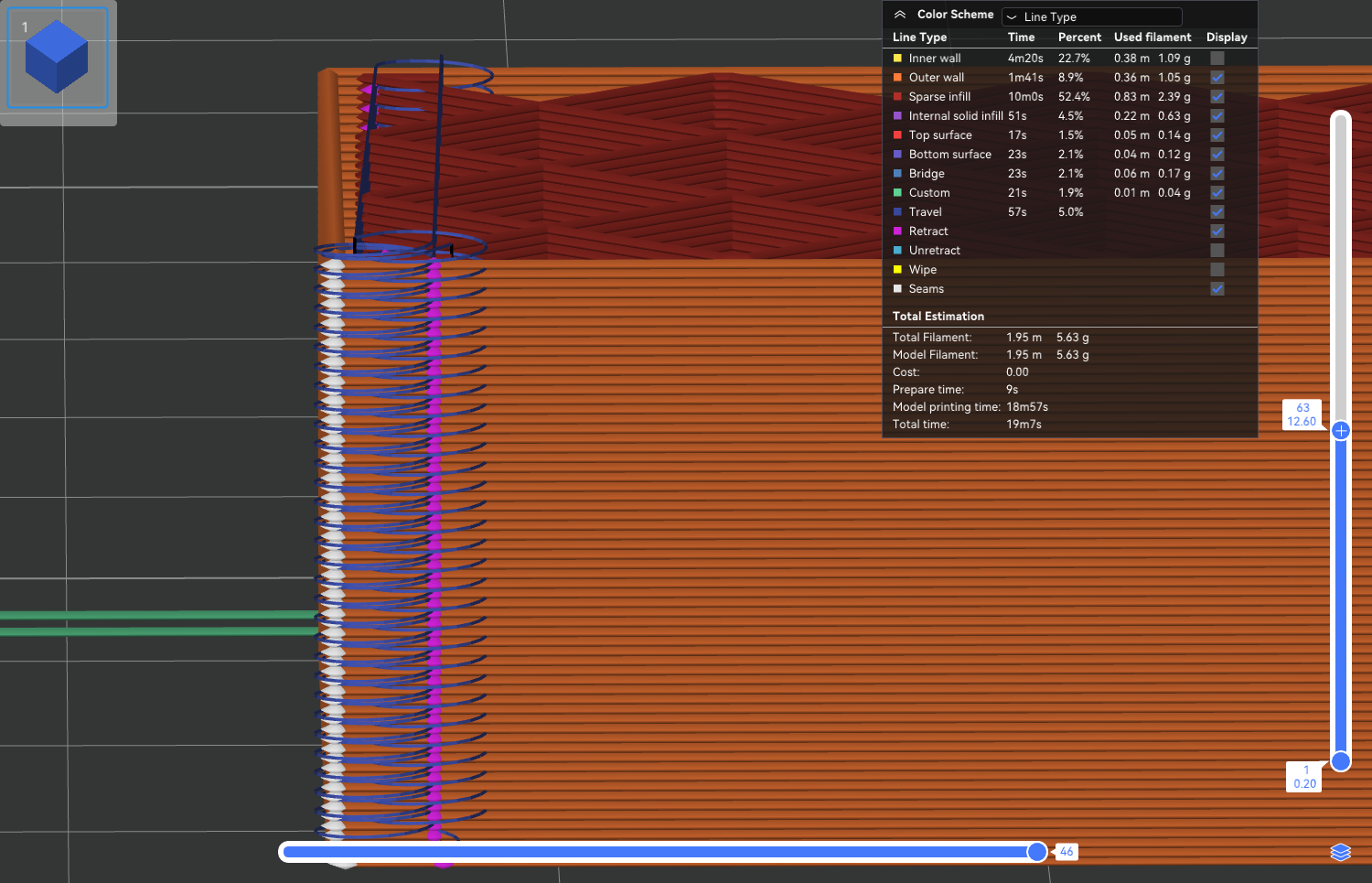Click the green Custom color swatch
The height and width of the screenshot is (883, 1372).
(897, 193)
